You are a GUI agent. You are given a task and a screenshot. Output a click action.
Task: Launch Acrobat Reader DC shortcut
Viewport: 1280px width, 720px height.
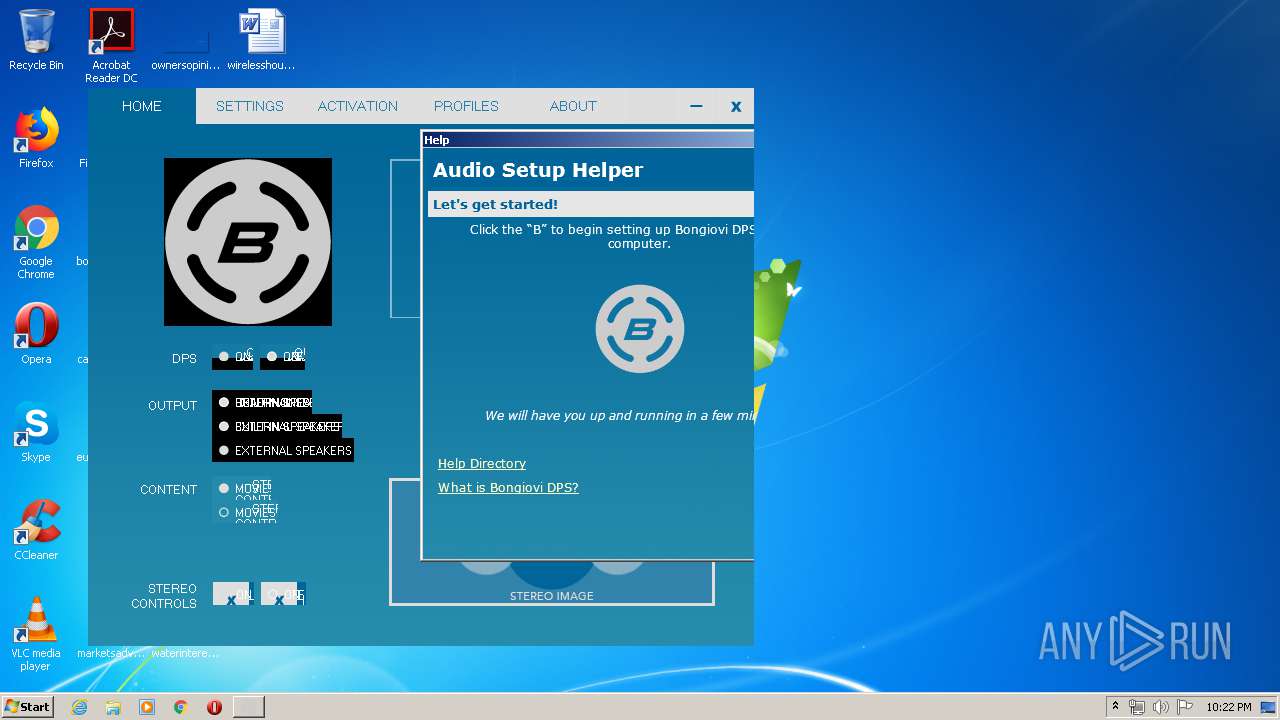[x=111, y=46]
